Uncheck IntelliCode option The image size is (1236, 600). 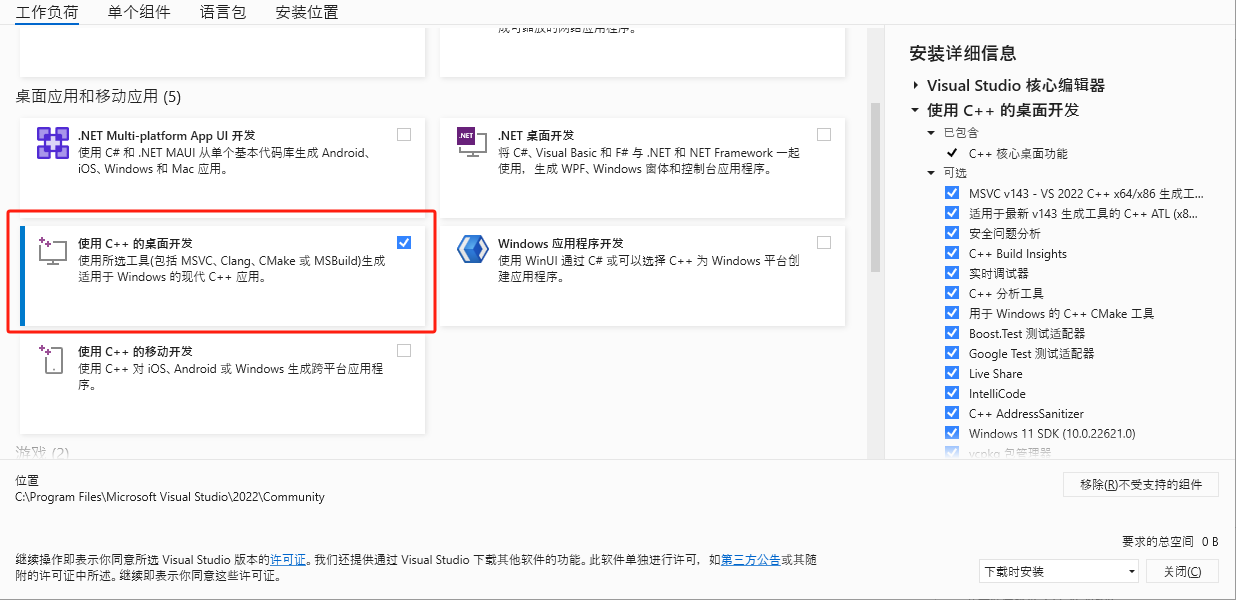pyautogui.click(x=952, y=393)
